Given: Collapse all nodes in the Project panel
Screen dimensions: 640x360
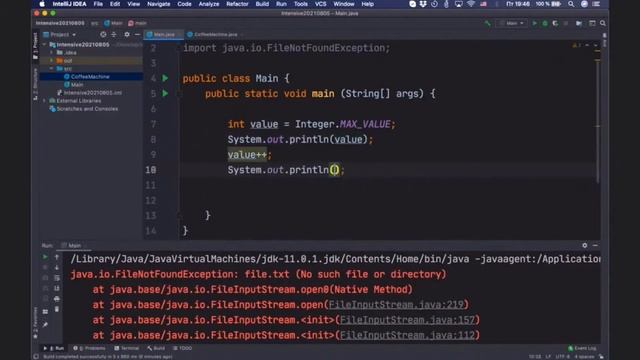Looking at the screenshot, I should [114, 35].
